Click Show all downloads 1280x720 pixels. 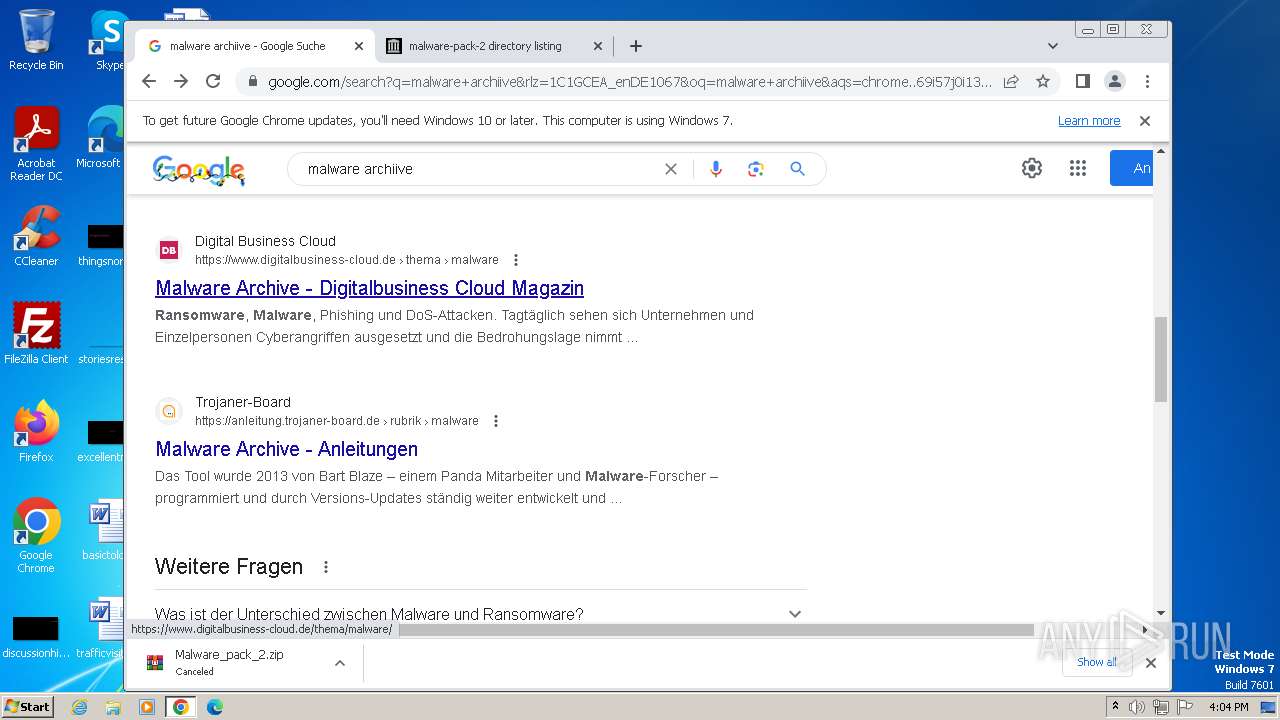pos(1097,662)
